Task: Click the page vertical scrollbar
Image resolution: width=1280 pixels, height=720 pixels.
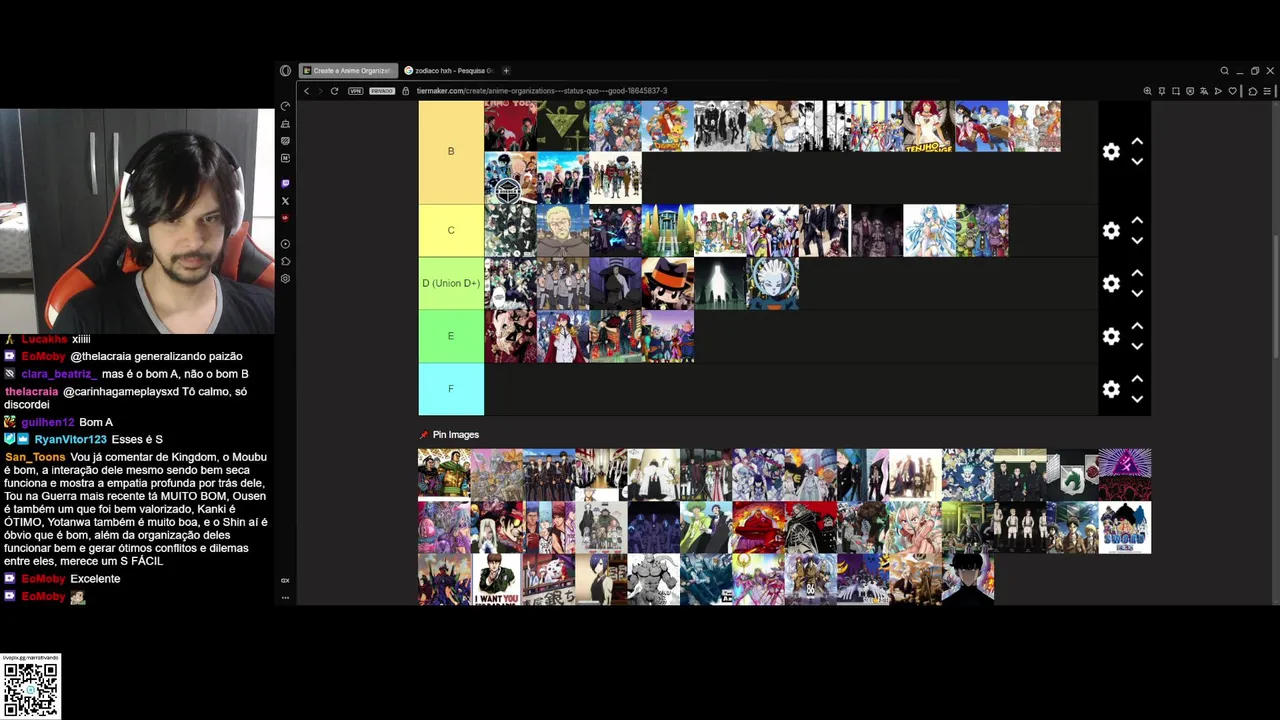Action: pos(1275,295)
